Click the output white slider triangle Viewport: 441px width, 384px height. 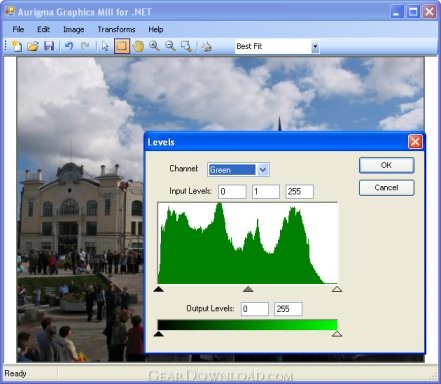point(337,334)
